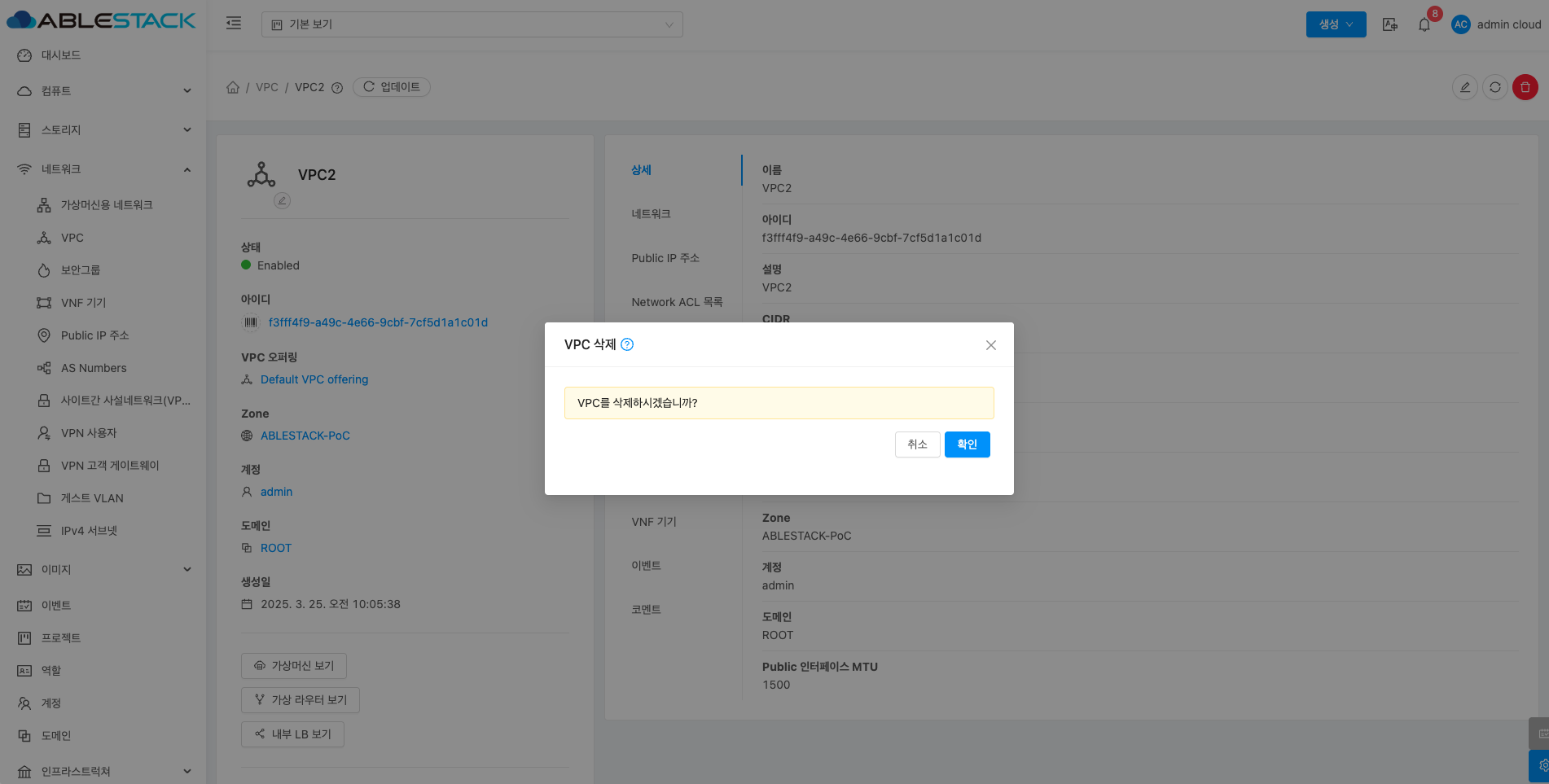Expand the 컴퓨트 sidebar menu
Image resolution: width=1549 pixels, height=784 pixels.
coord(104,90)
